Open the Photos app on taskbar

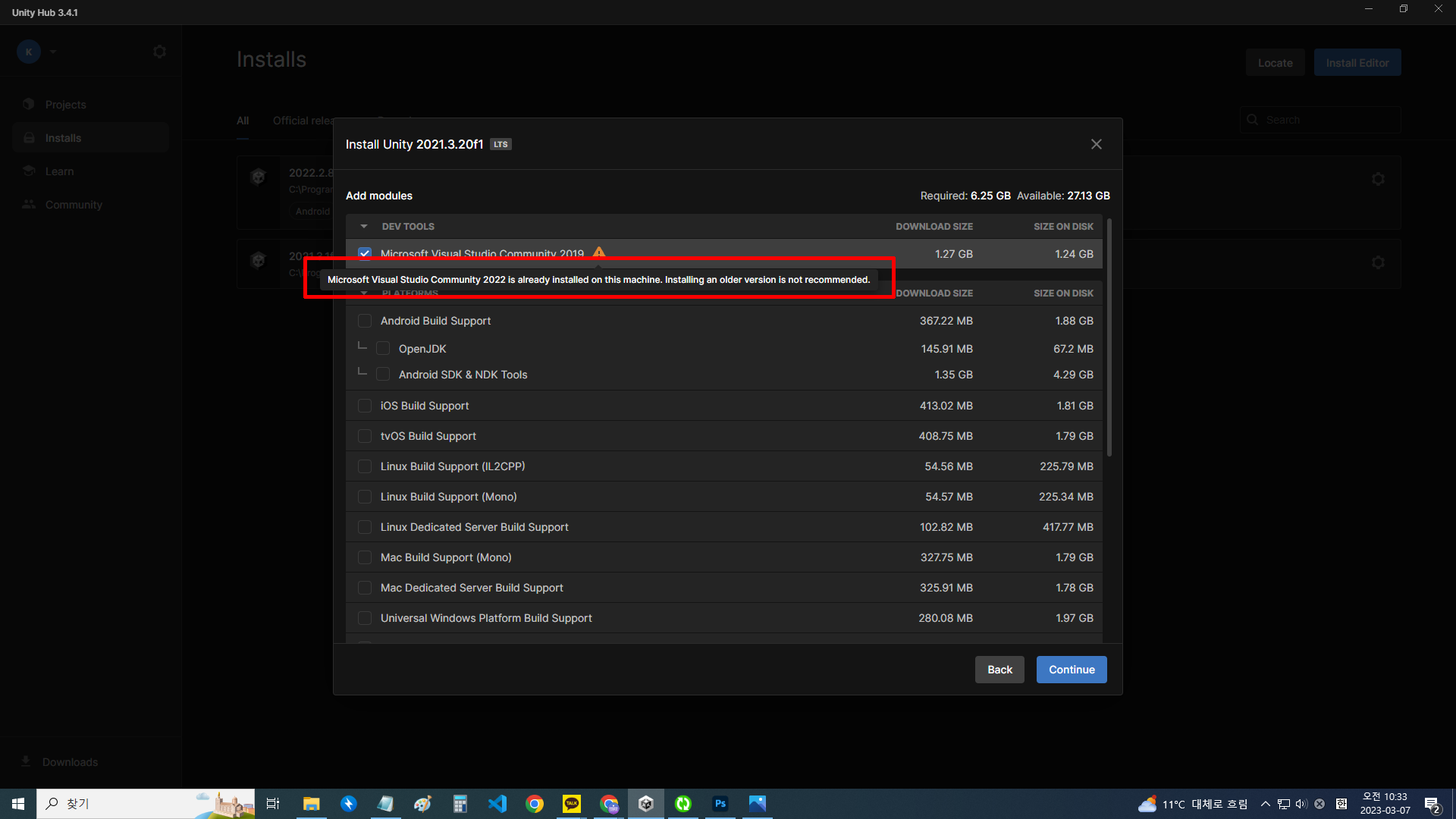[x=758, y=804]
